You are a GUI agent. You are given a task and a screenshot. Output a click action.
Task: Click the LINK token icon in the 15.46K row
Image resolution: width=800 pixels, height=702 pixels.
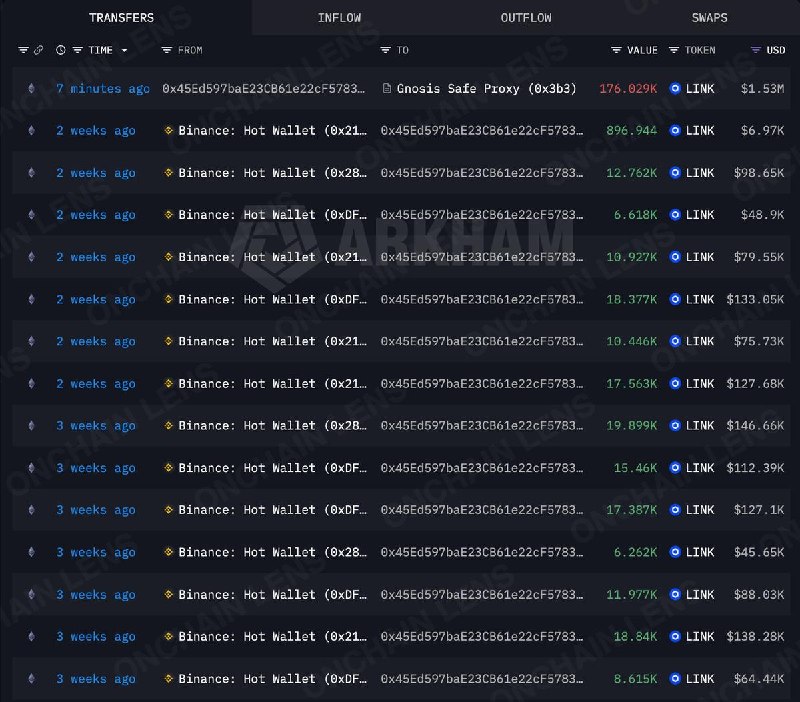(675, 468)
